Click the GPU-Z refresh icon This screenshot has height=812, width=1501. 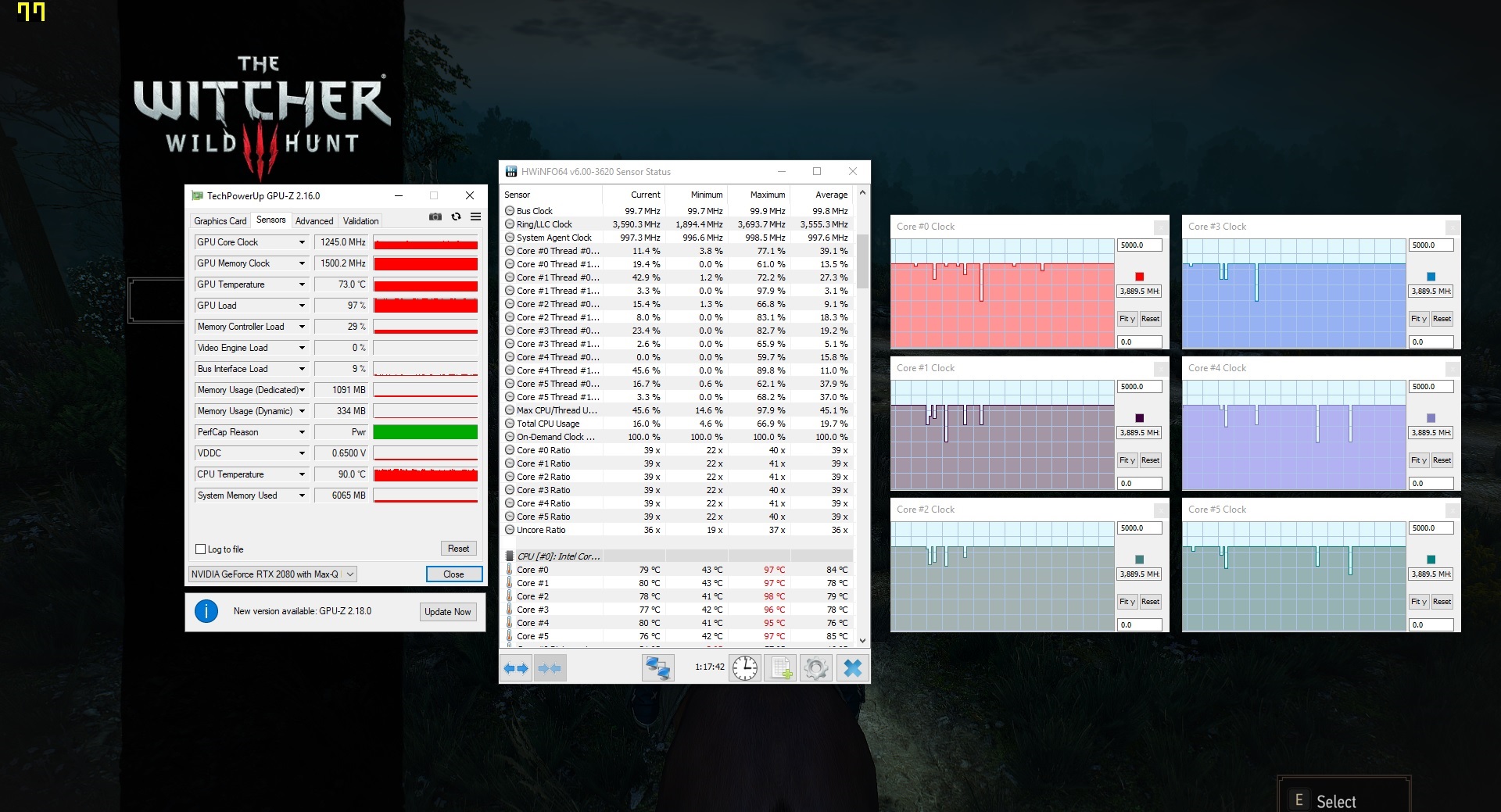(456, 217)
